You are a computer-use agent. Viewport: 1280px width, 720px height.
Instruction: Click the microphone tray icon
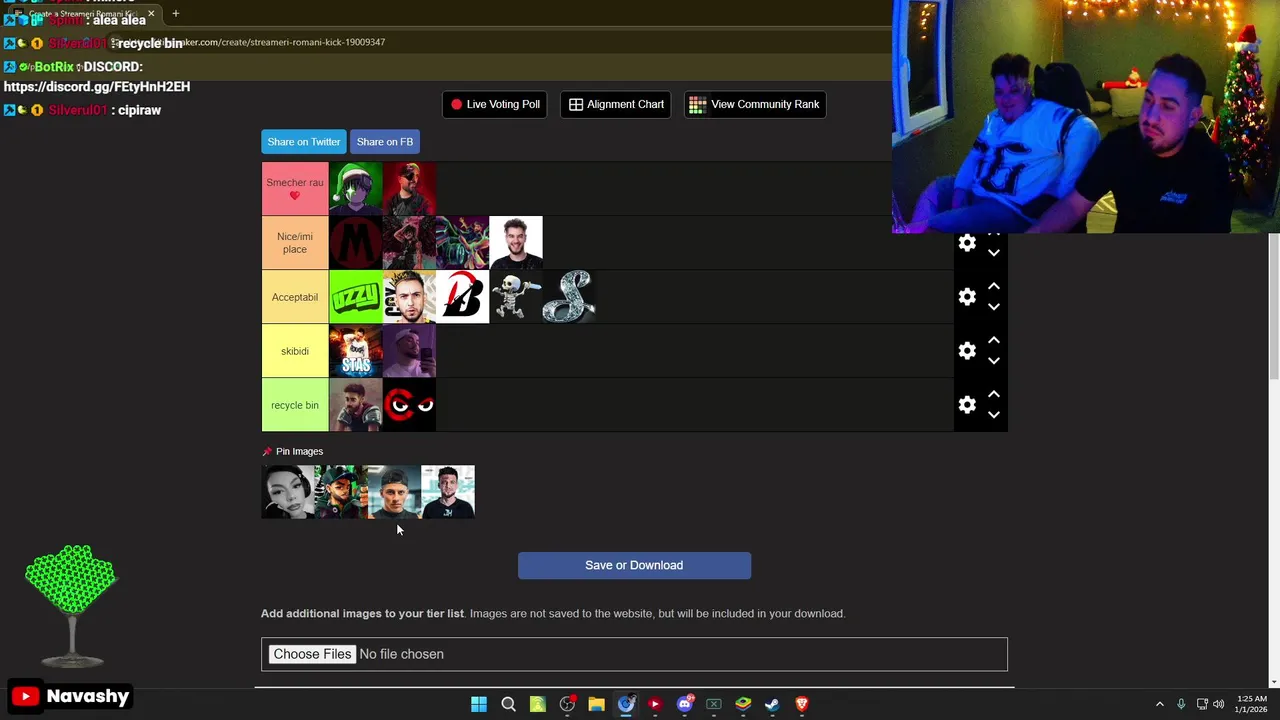(x=1181, y=704)
